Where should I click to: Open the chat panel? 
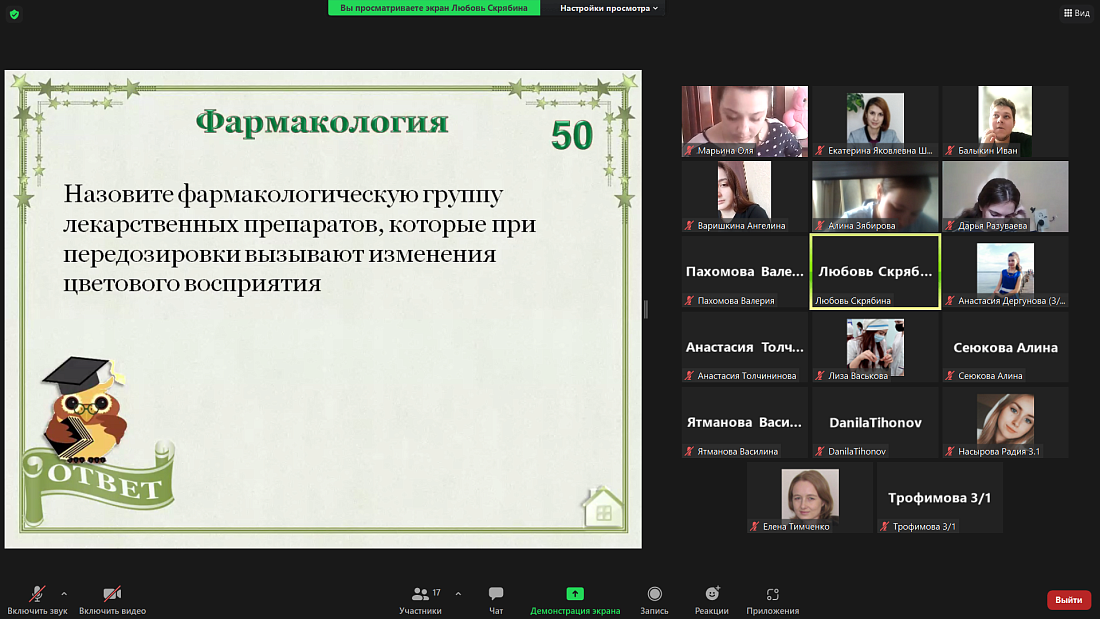click(x=495, y=599)
